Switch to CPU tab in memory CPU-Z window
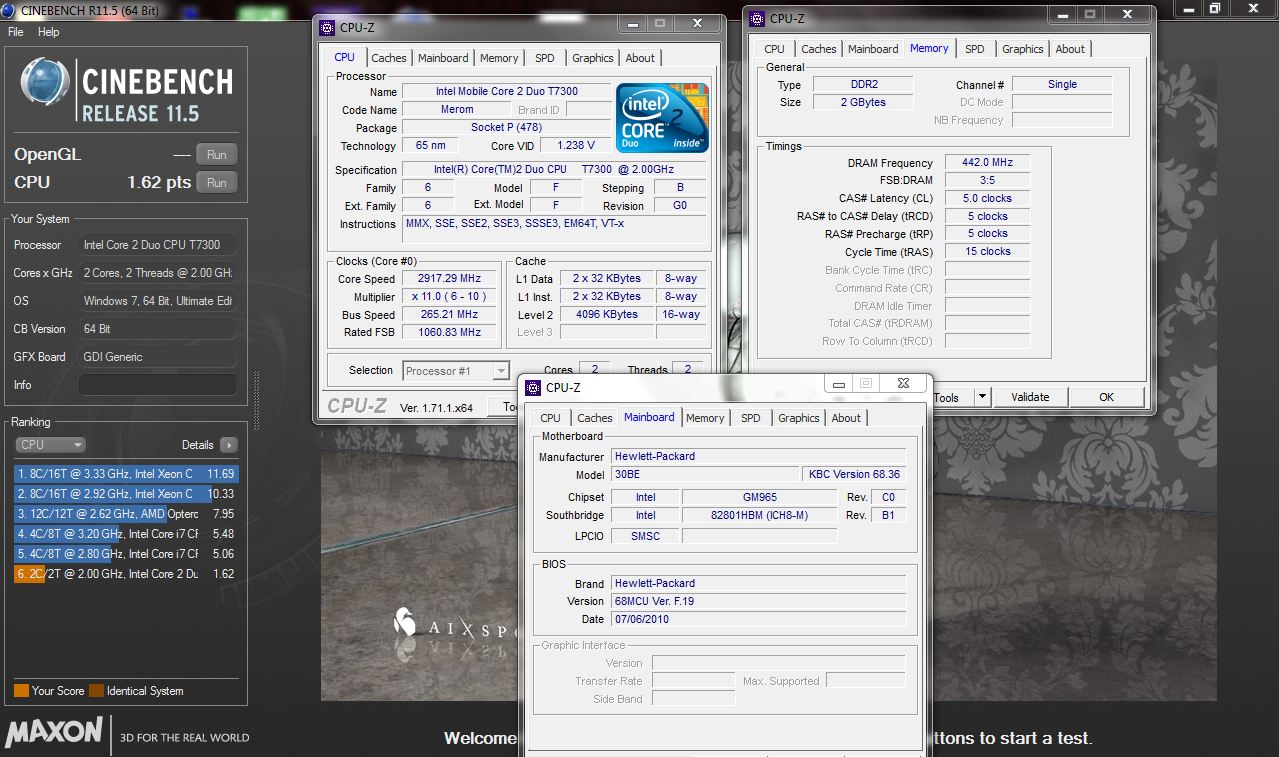Screen dimensions: 1279x757 [775, 49]
